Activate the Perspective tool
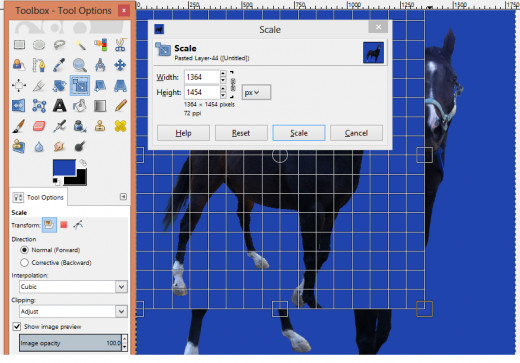Image resolution: width=520 pixels, height=363 pixels. coord(120,86)
